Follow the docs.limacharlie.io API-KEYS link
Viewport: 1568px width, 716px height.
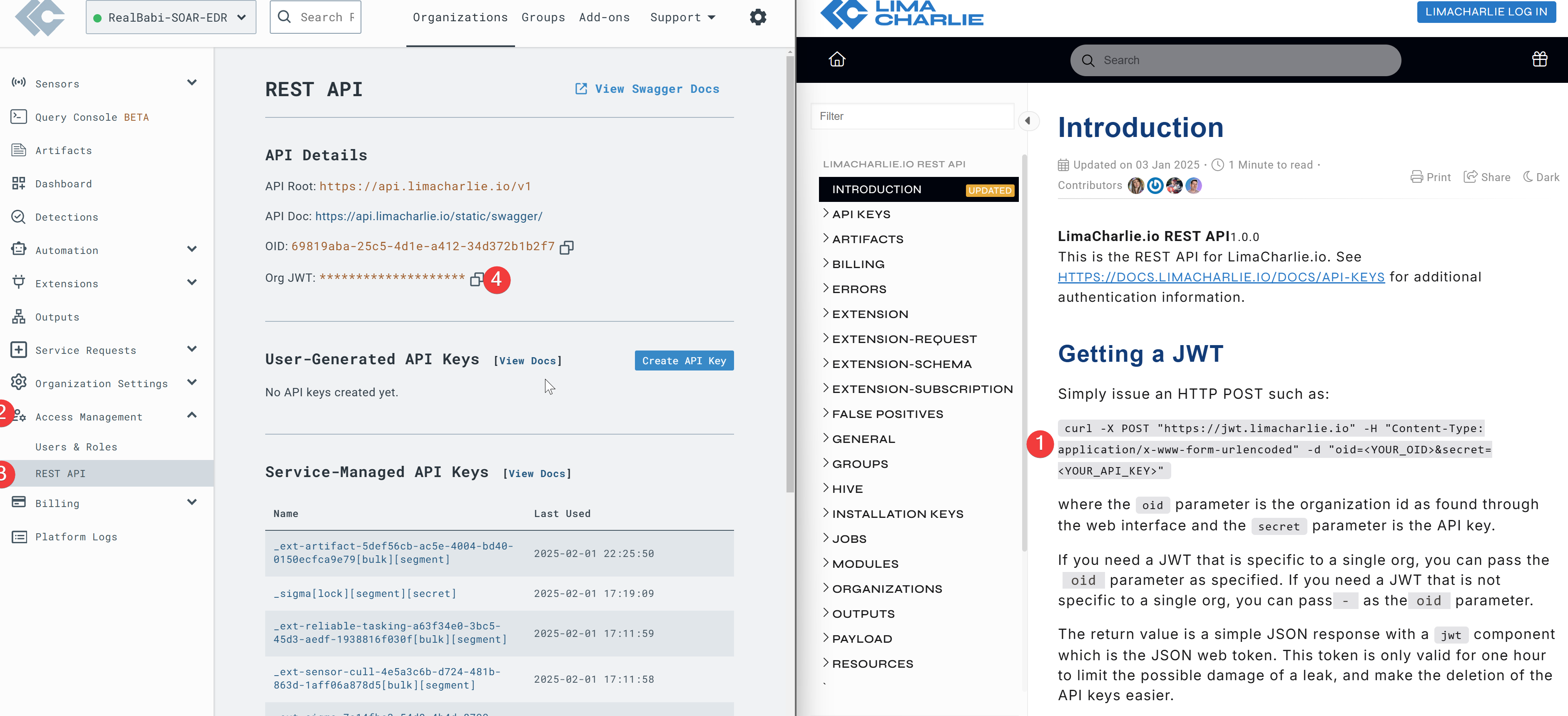click(x=1221, y=277)
